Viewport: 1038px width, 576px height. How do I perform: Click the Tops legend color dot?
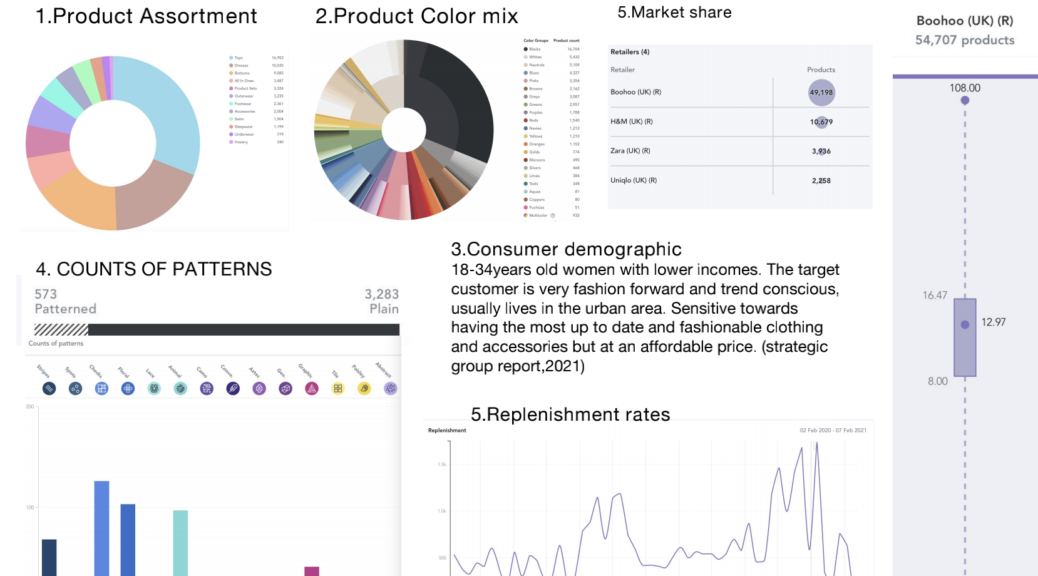231,58
